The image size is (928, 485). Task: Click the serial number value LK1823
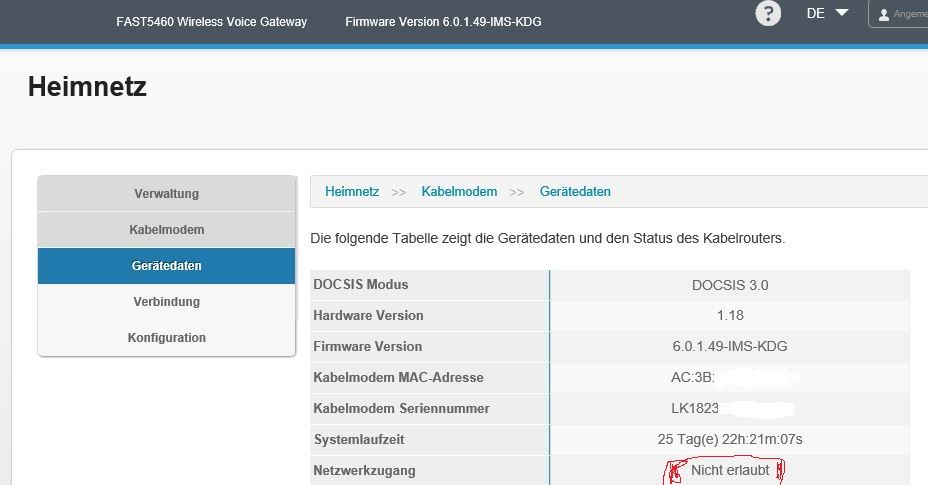click(x=695, y=408)
